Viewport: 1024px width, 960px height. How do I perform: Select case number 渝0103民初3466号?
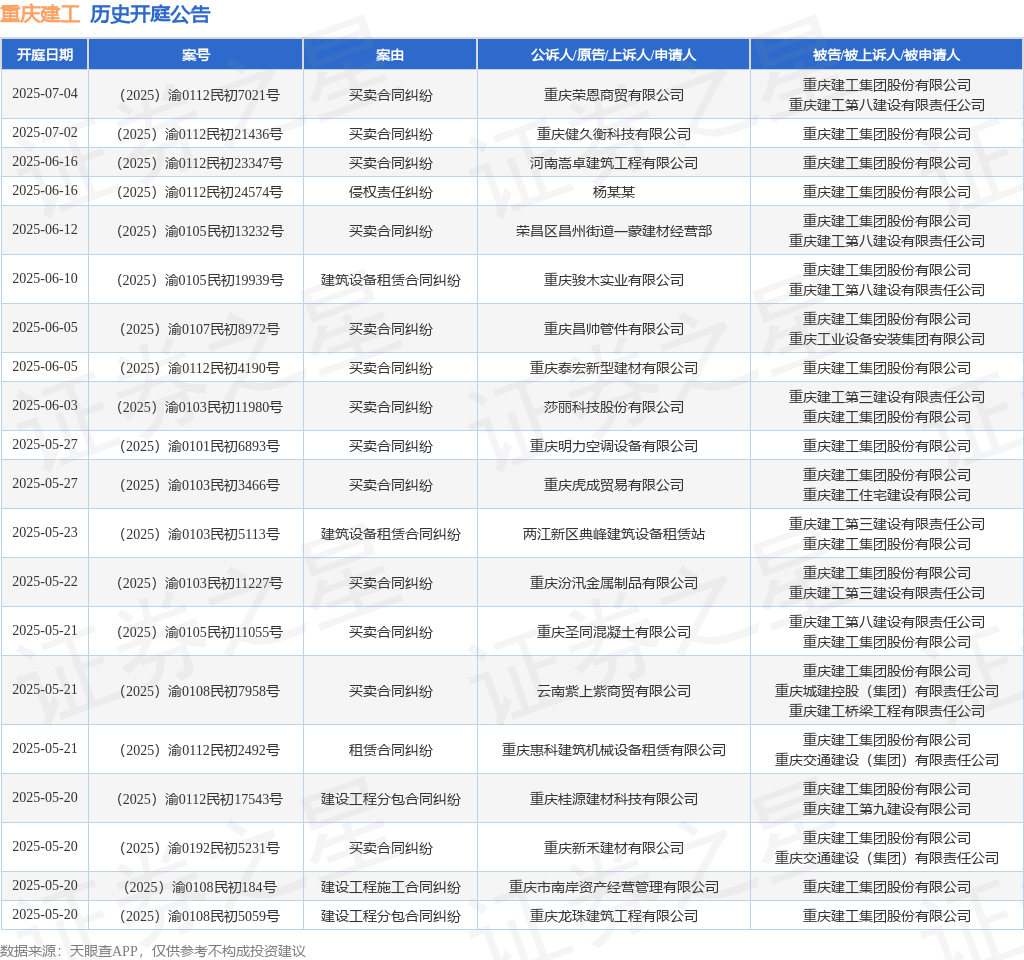pos(199,485)
